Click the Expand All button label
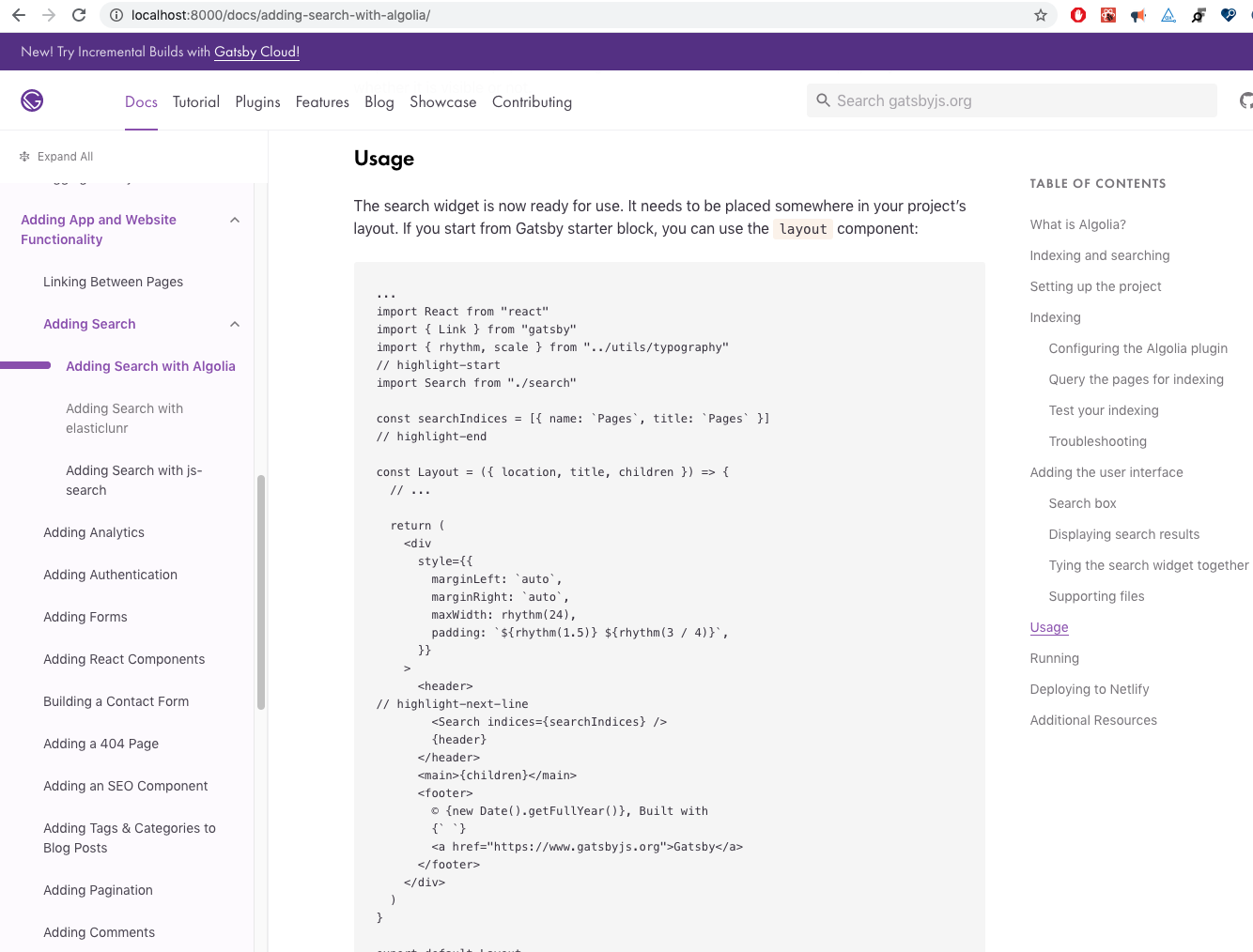The image size is (1253, 952). point(65,157)
